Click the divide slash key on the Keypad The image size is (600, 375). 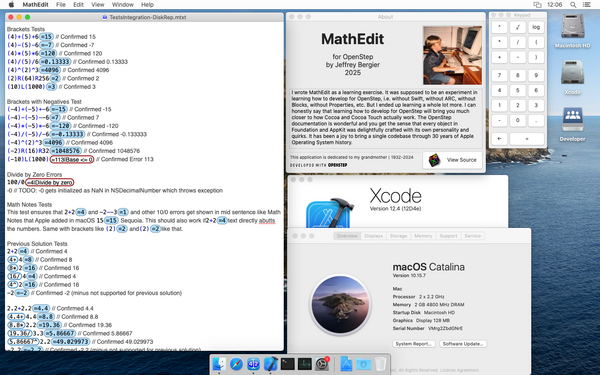coord(518,42)
